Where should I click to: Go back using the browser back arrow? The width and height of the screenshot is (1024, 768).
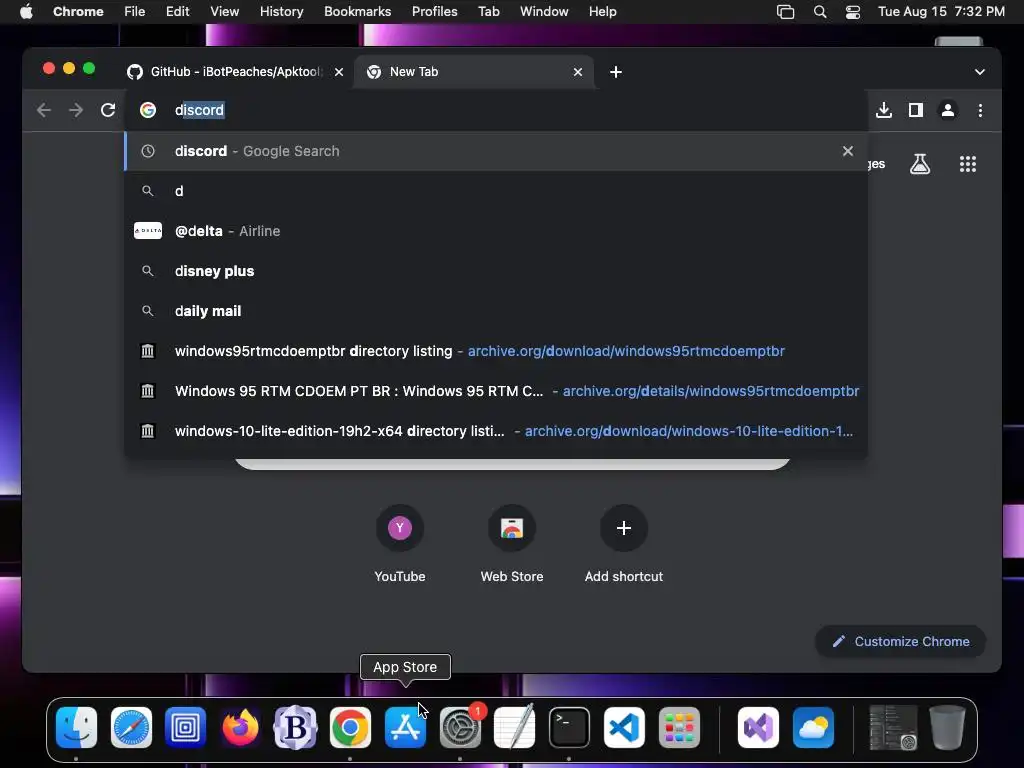coord(44,110)
